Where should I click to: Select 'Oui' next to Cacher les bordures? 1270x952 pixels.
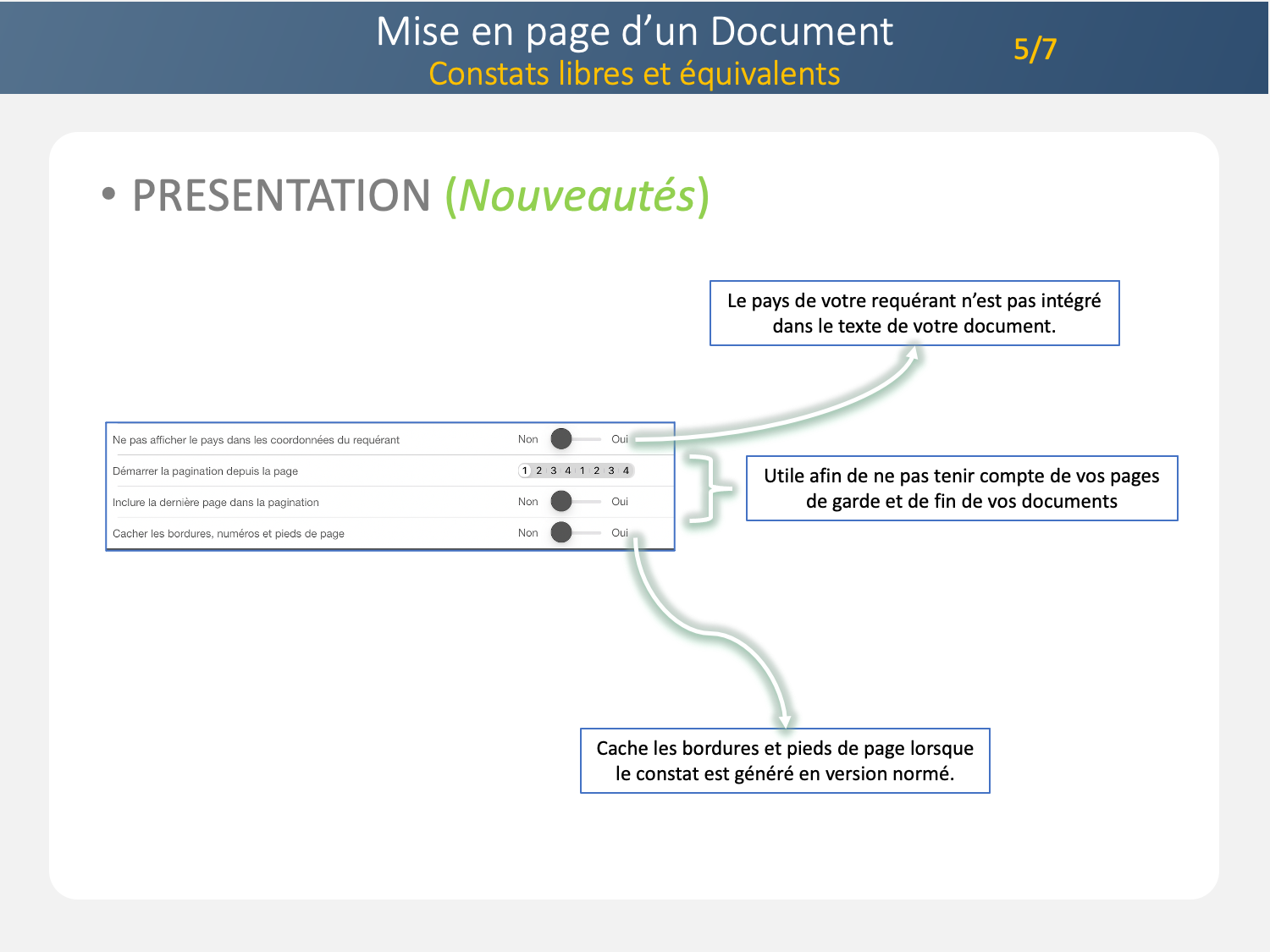tap(620, 533)
